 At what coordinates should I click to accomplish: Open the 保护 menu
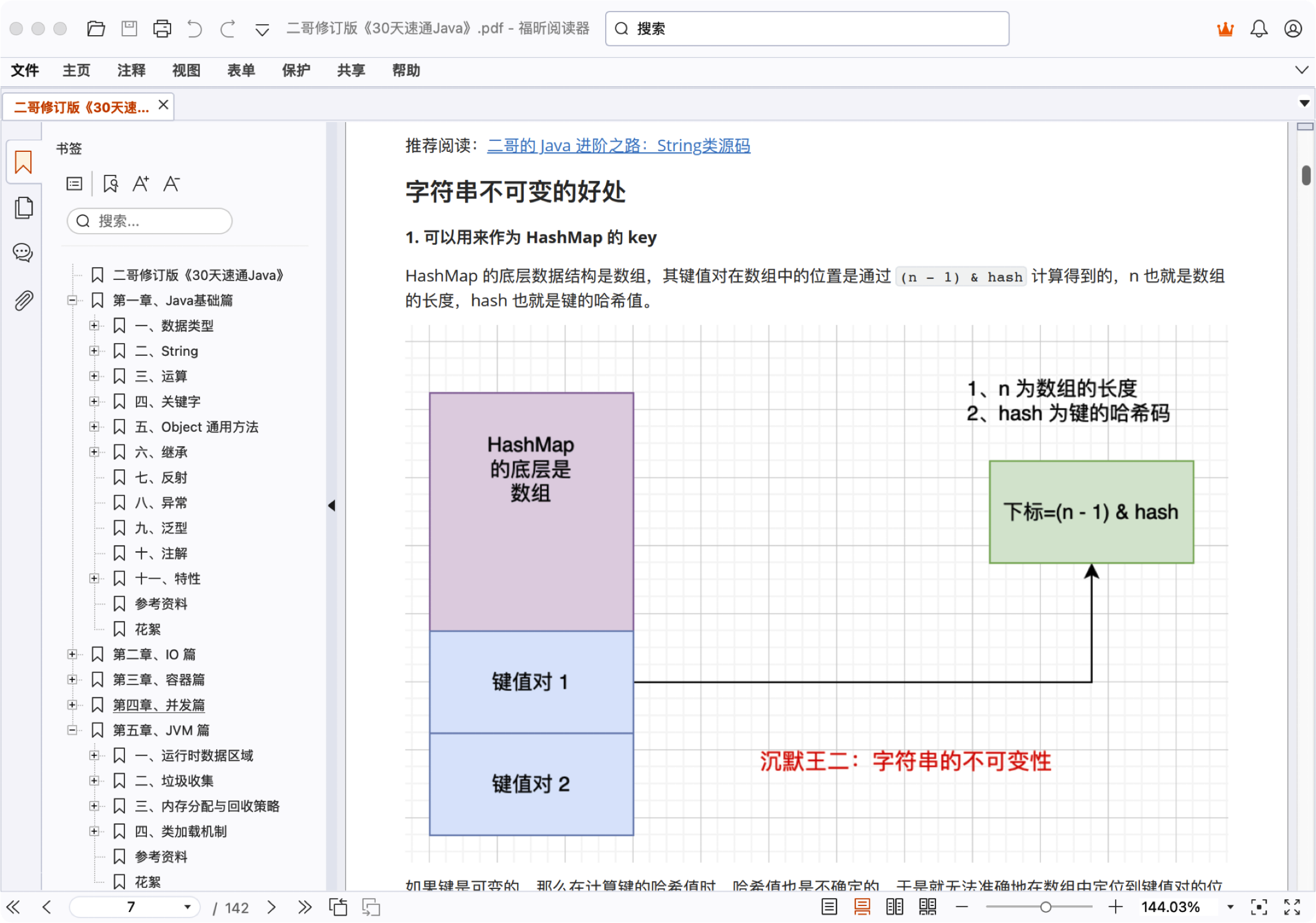click(x=296, y=70)
